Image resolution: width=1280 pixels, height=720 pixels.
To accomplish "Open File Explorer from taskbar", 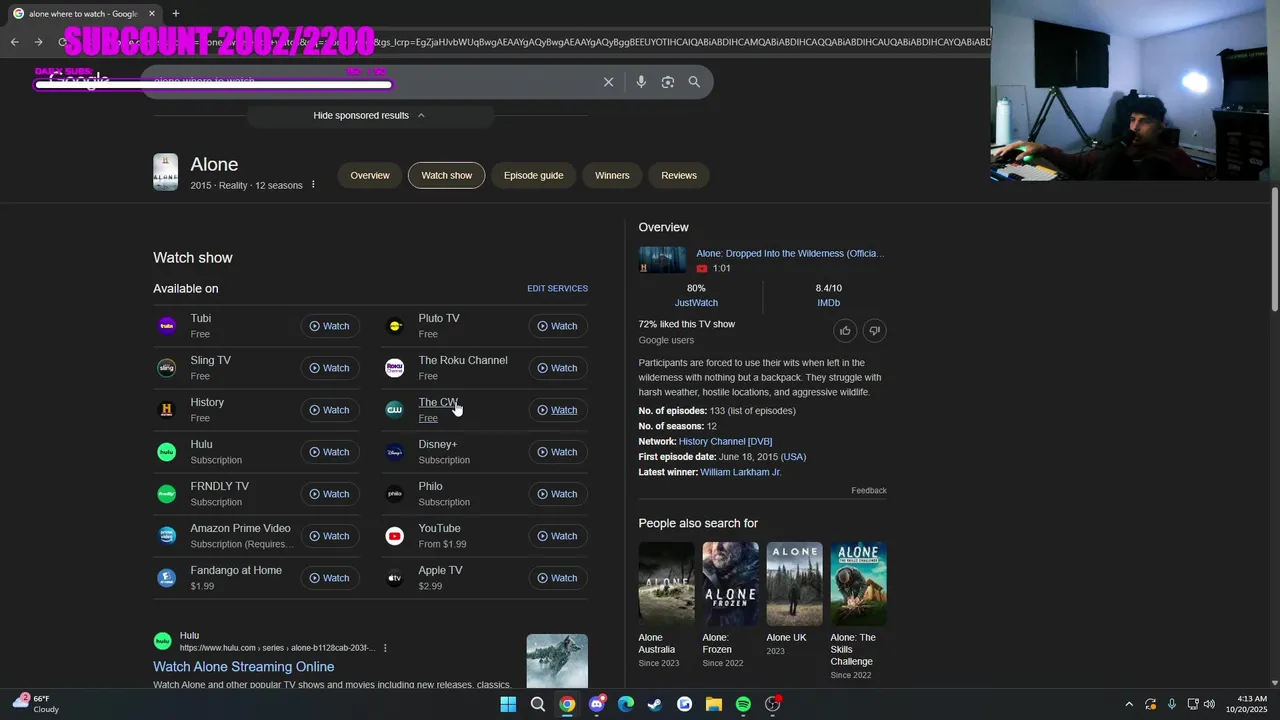I will (714, 704).
